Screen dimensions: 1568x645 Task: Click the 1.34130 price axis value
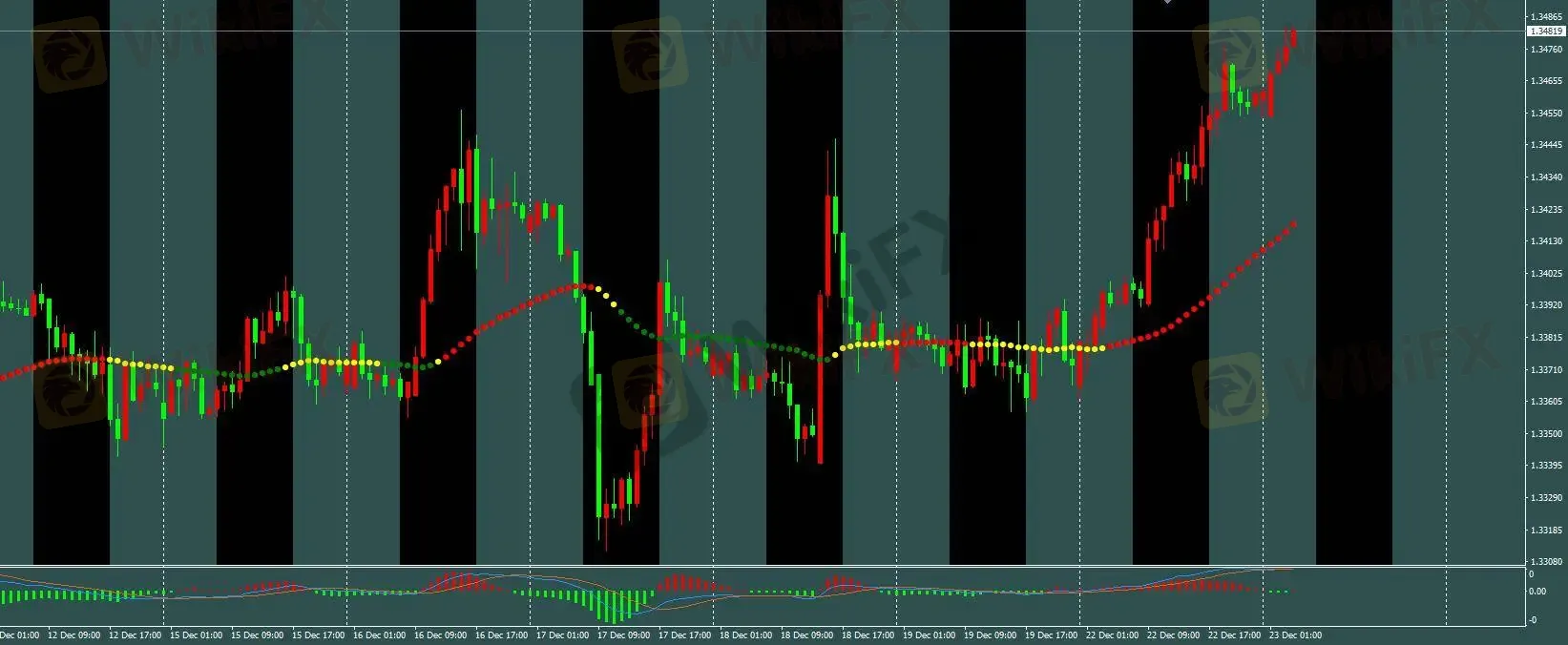click(1545, 241)
